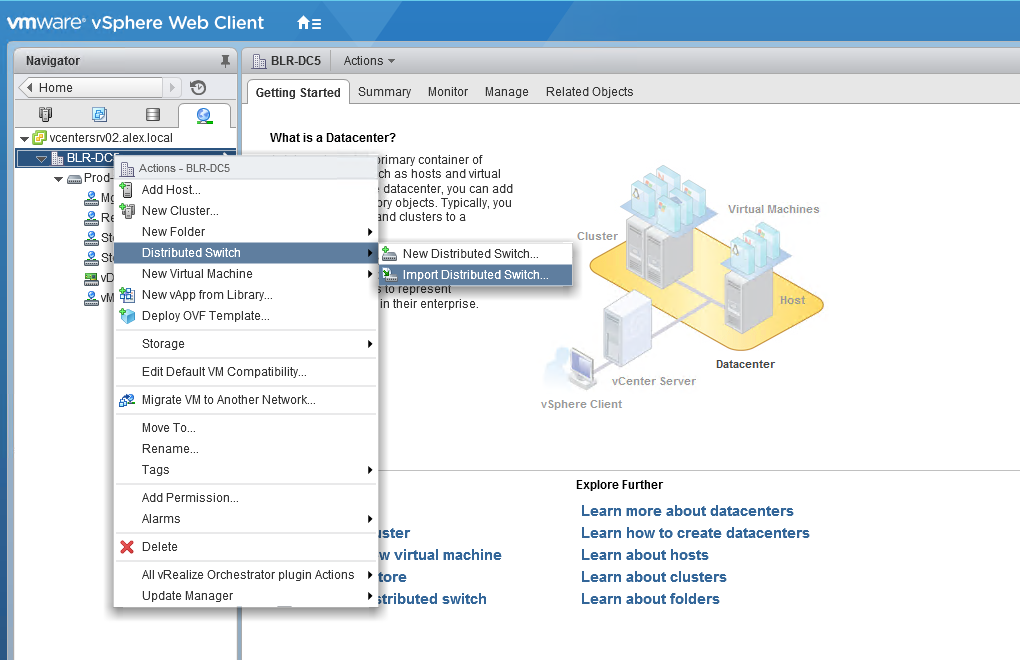Viewport: 1020px width, 660px height.
Task: Collapse the vcentersrv02.alex.local tree node
Action: 24,137
